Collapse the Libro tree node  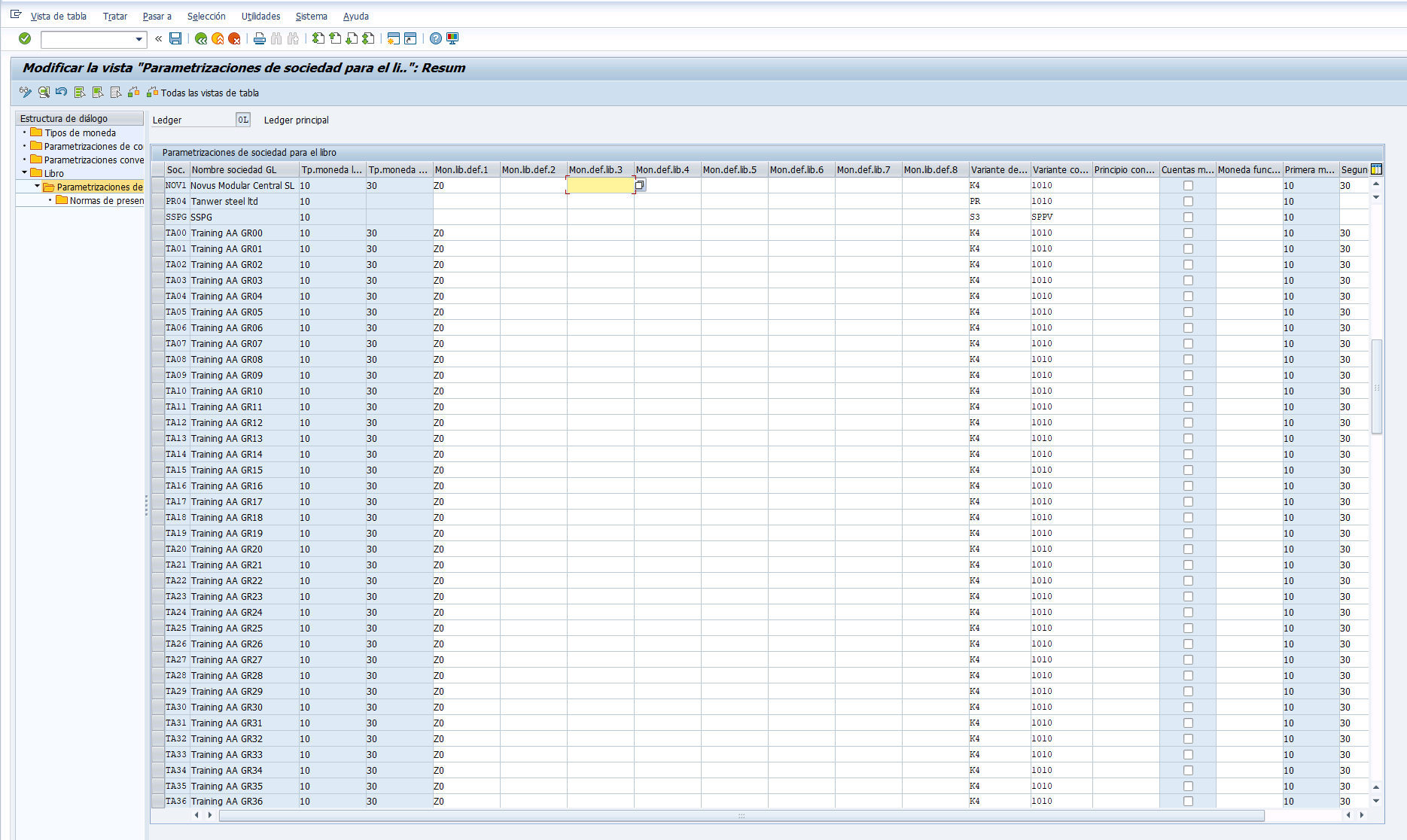coord(24,173)
